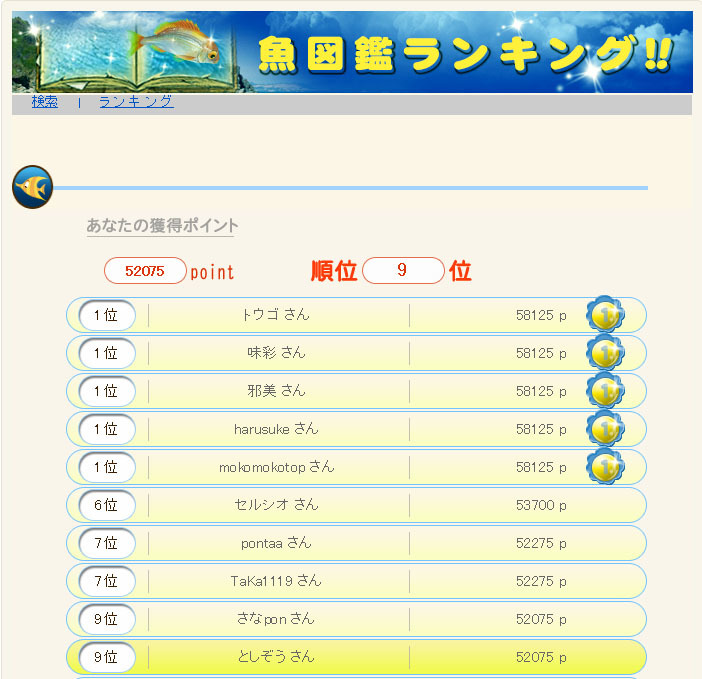Click the round tropical fish icon
Viewport: 702px width, 679px height.
pos(32,187)
